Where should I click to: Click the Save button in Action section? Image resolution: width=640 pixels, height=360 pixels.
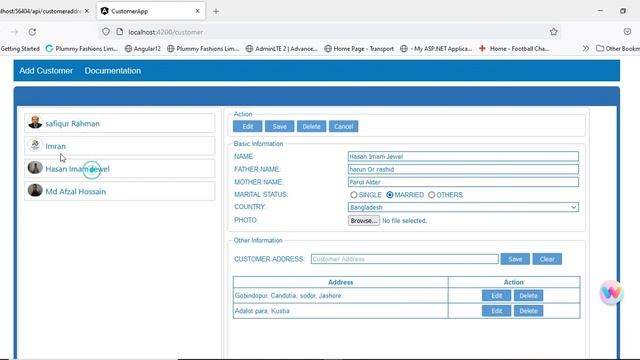[x=279, y=127]
